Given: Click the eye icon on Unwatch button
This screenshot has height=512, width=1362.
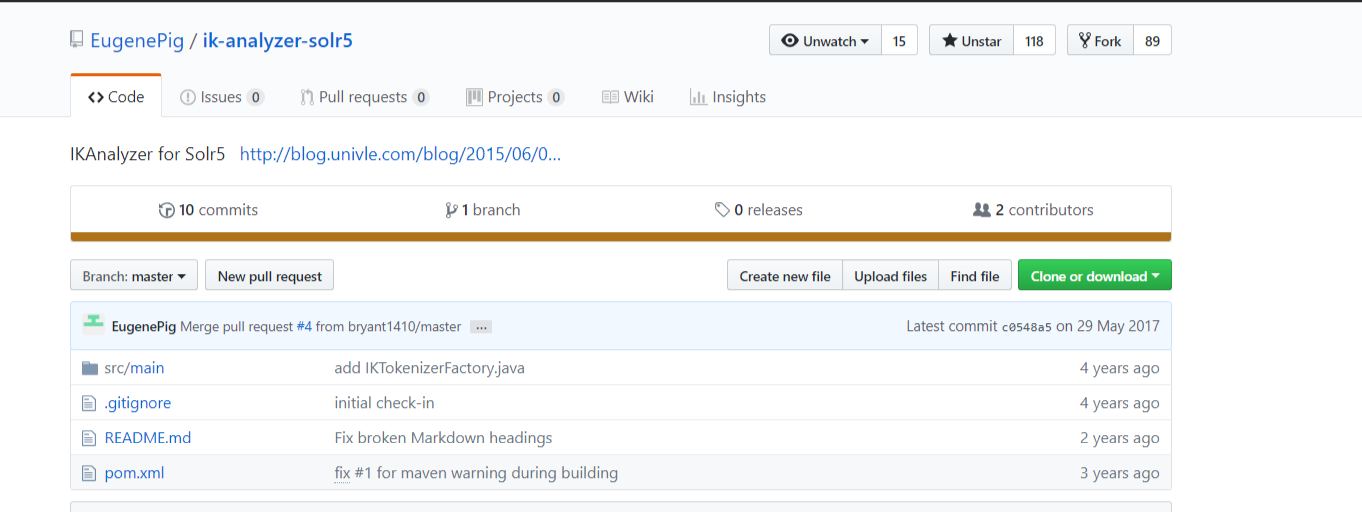Looking at the screenshot, I should 790,41.
